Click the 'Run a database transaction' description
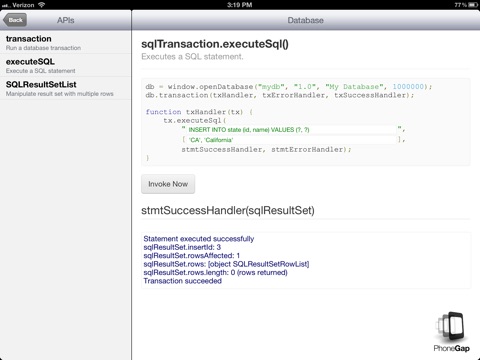Screen dimensions: 480x360 (43, 48)
